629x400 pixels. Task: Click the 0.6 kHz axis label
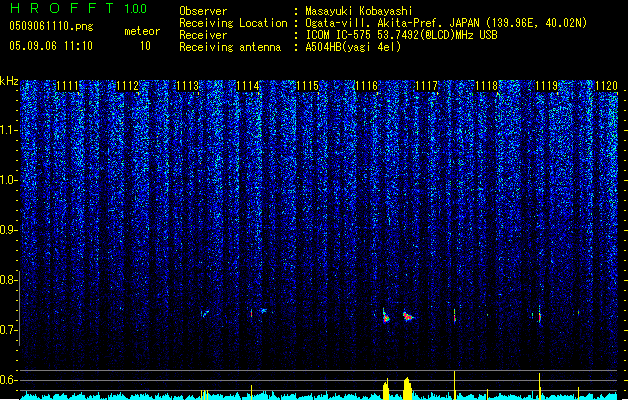tap(8, 380)
